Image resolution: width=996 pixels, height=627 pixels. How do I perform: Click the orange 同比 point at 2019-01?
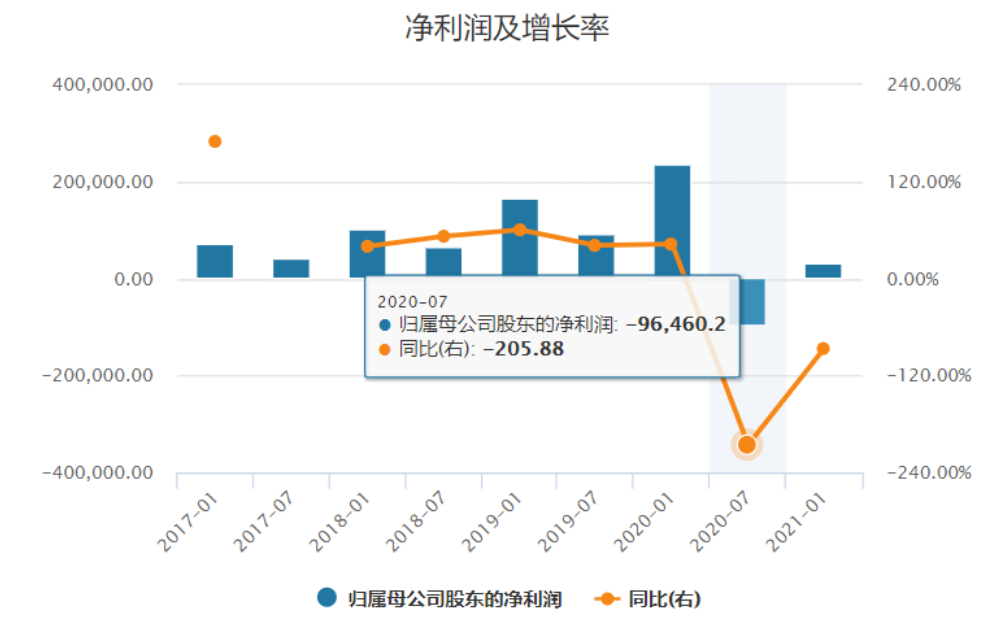(520, 230)
